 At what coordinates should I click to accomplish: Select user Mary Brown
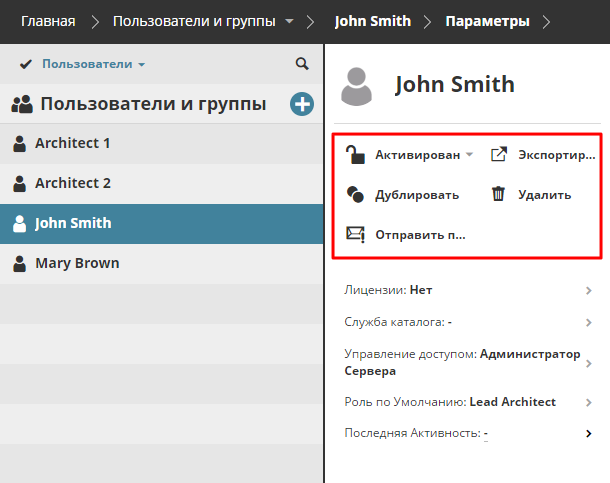pos(77,263)
